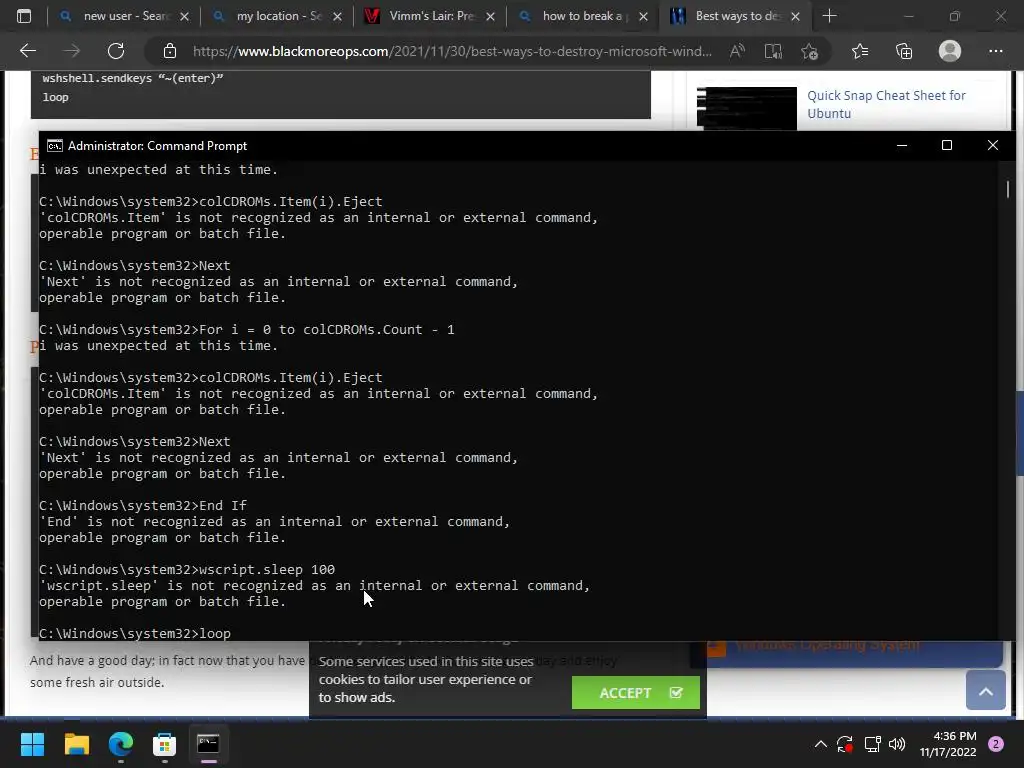Screen dimensions: 1024x768
Task: View site information lock icon
Action: (x=170, y=51)
